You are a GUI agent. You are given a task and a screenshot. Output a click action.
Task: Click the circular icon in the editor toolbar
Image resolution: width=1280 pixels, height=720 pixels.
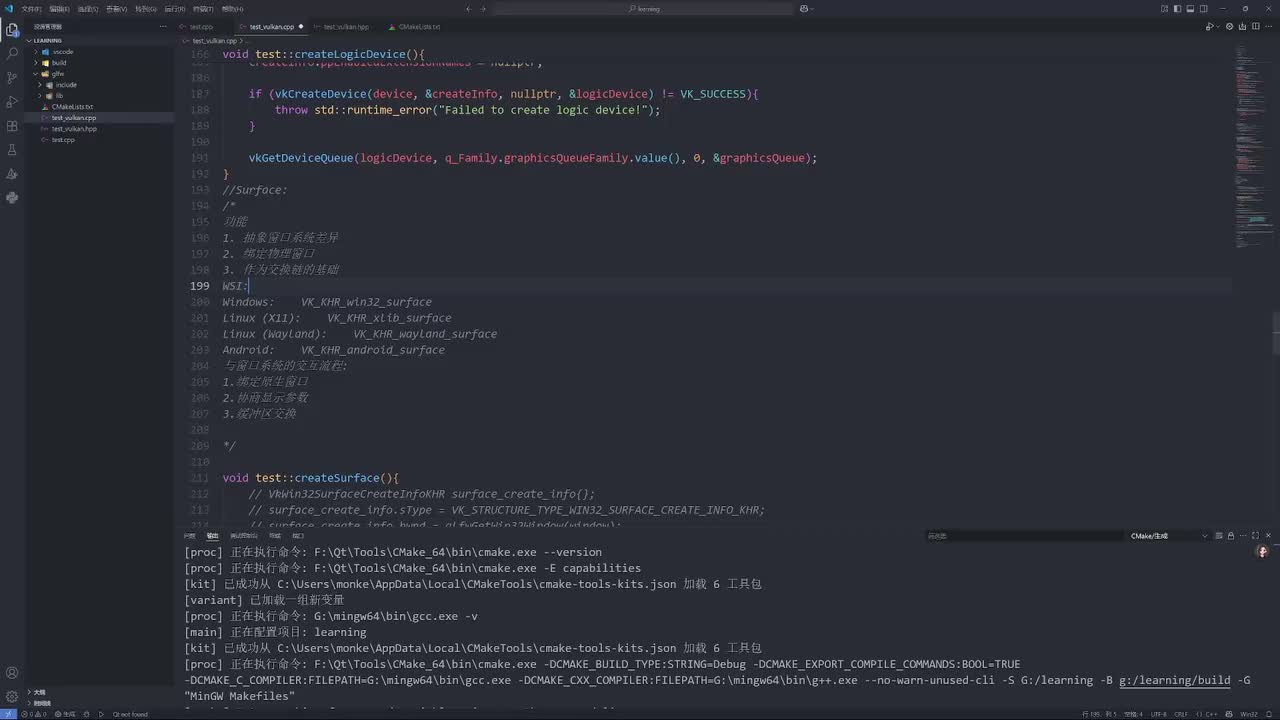[x=1229, y=26]
